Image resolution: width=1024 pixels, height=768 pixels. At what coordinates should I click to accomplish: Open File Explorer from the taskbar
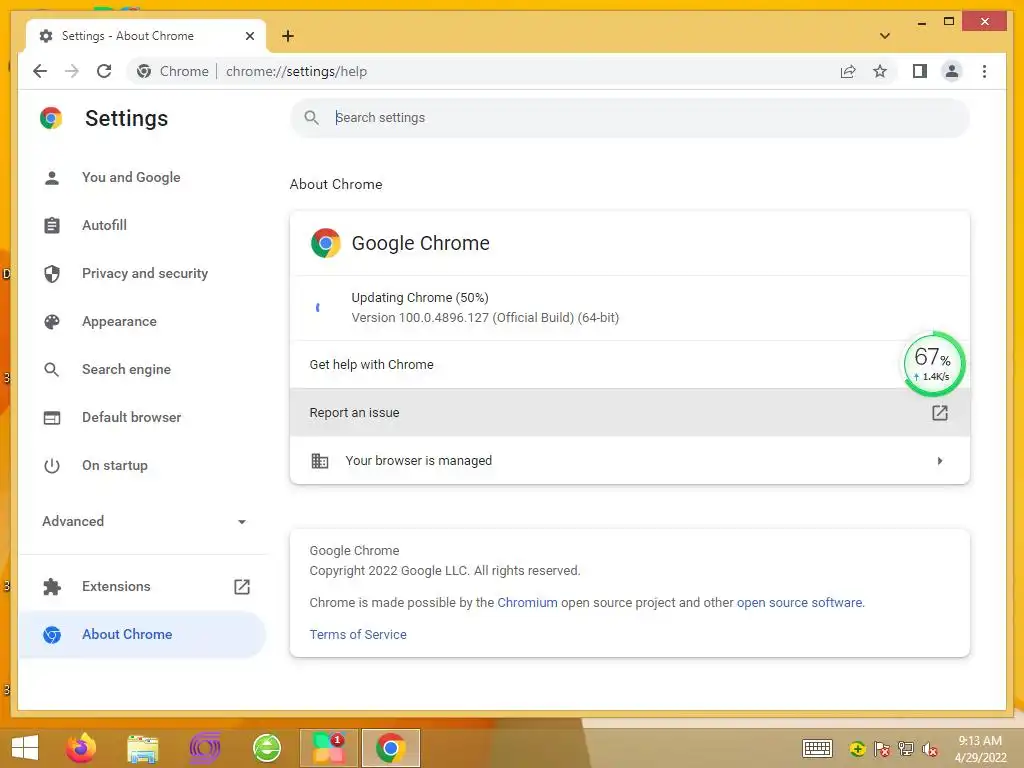[x=142, y=748]
